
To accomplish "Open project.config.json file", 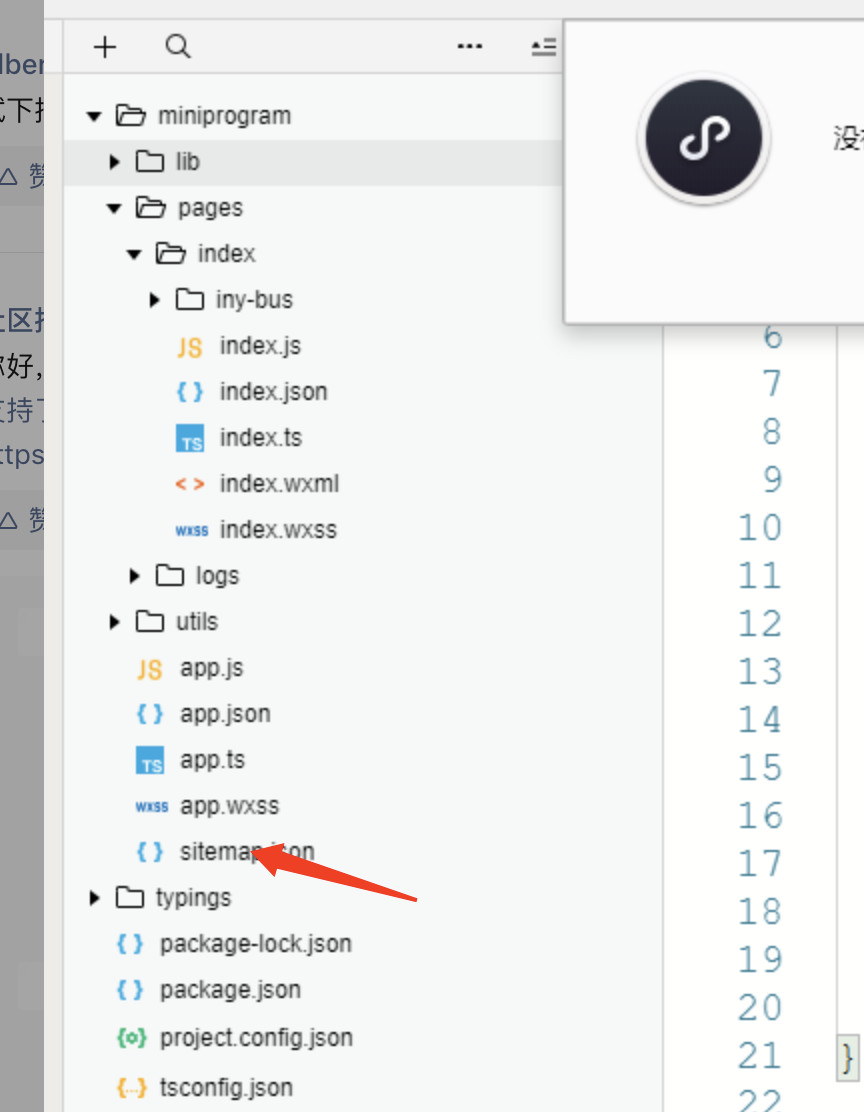I will pyautogui.click(x=256, y=1038).
